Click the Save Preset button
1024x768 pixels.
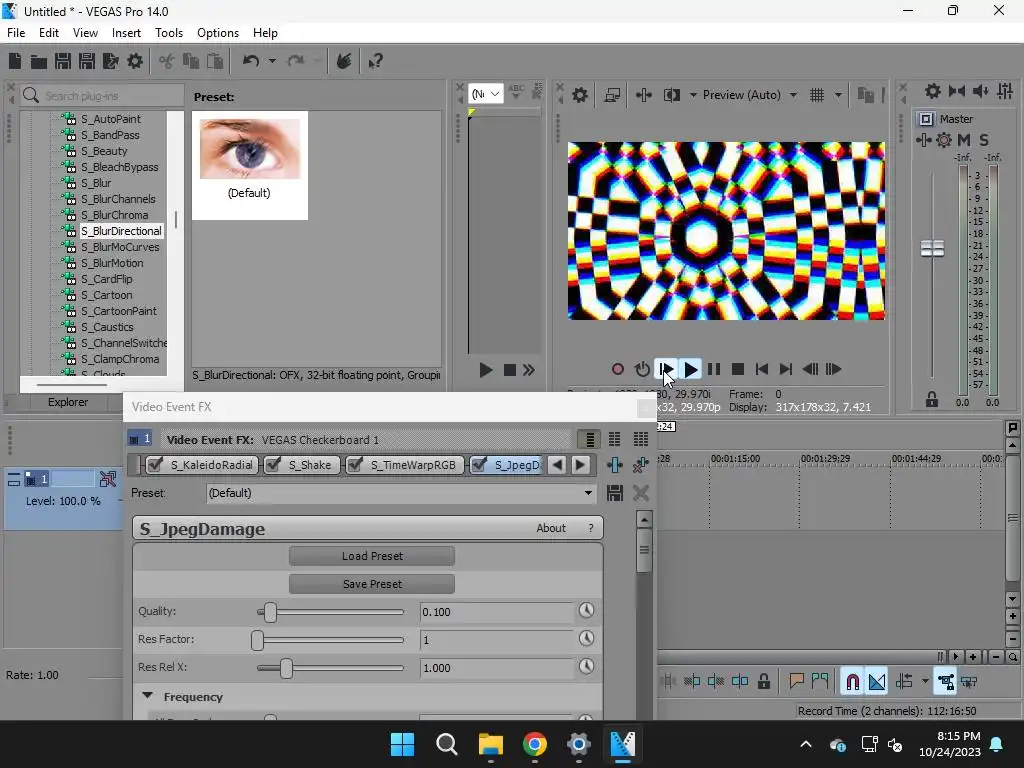(372, 584)
